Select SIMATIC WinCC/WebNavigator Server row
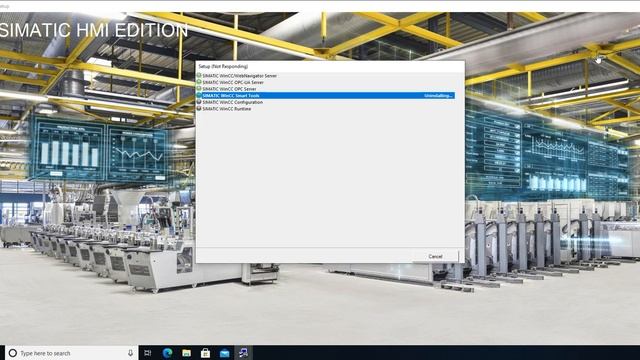640x360 pixels. pos(326,76)
